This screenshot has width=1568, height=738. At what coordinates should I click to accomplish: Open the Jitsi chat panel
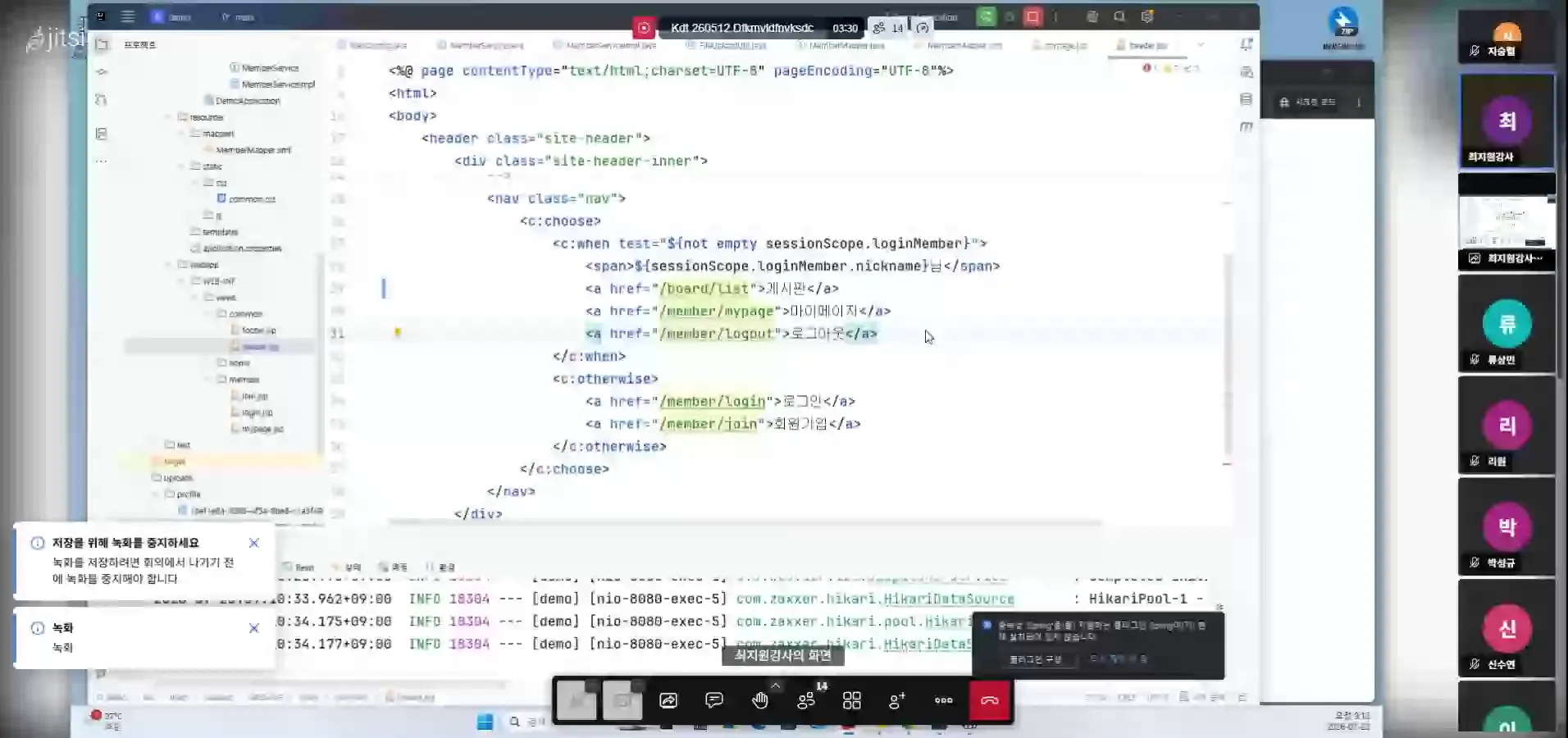[714, 700]
